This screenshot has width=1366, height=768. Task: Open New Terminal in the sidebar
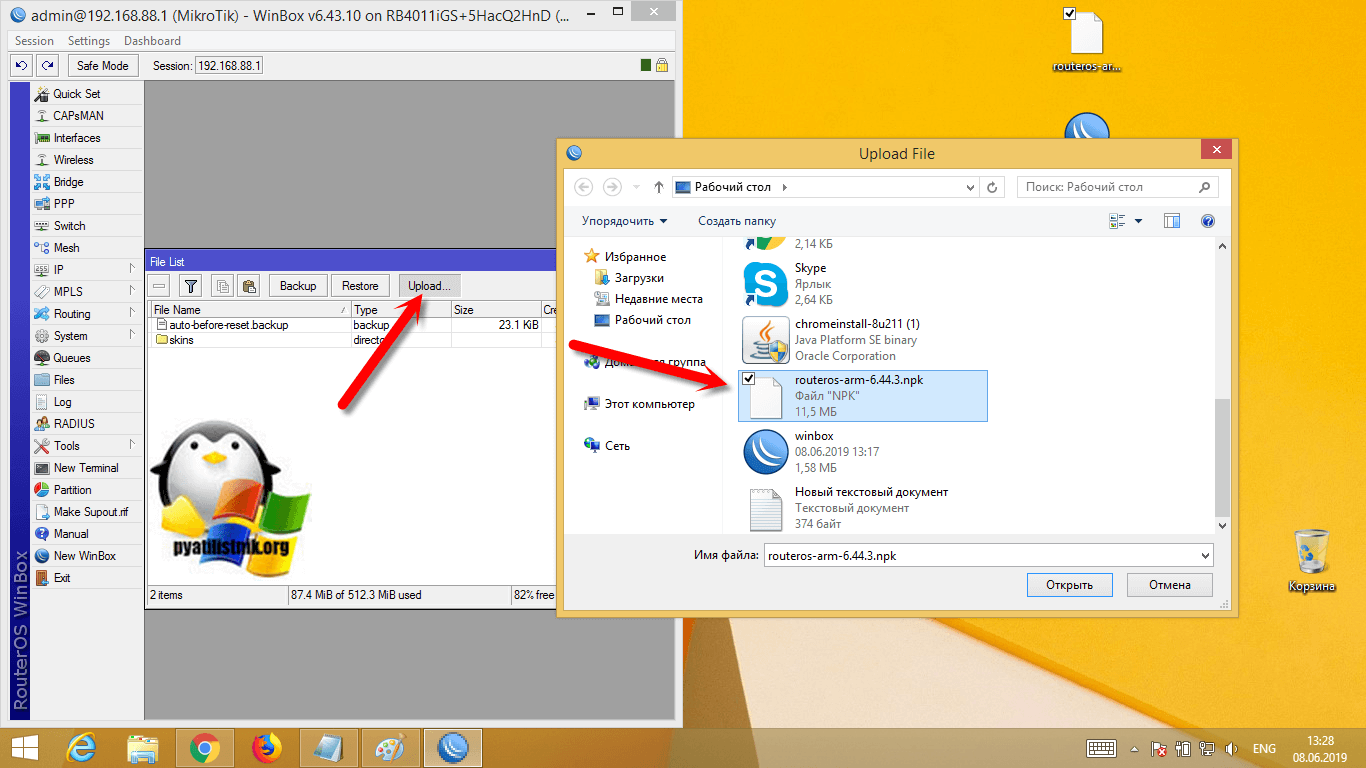pos(85,468)
